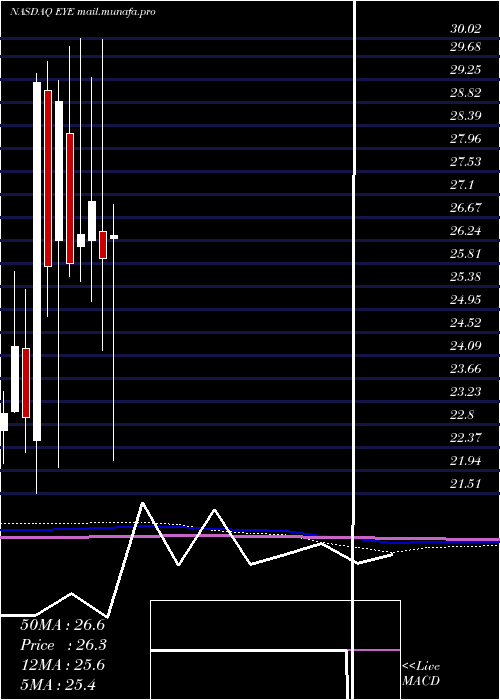The image size is (500, 700).
Task: Click the vertical white crosshair line
Action: coord(355,350)
